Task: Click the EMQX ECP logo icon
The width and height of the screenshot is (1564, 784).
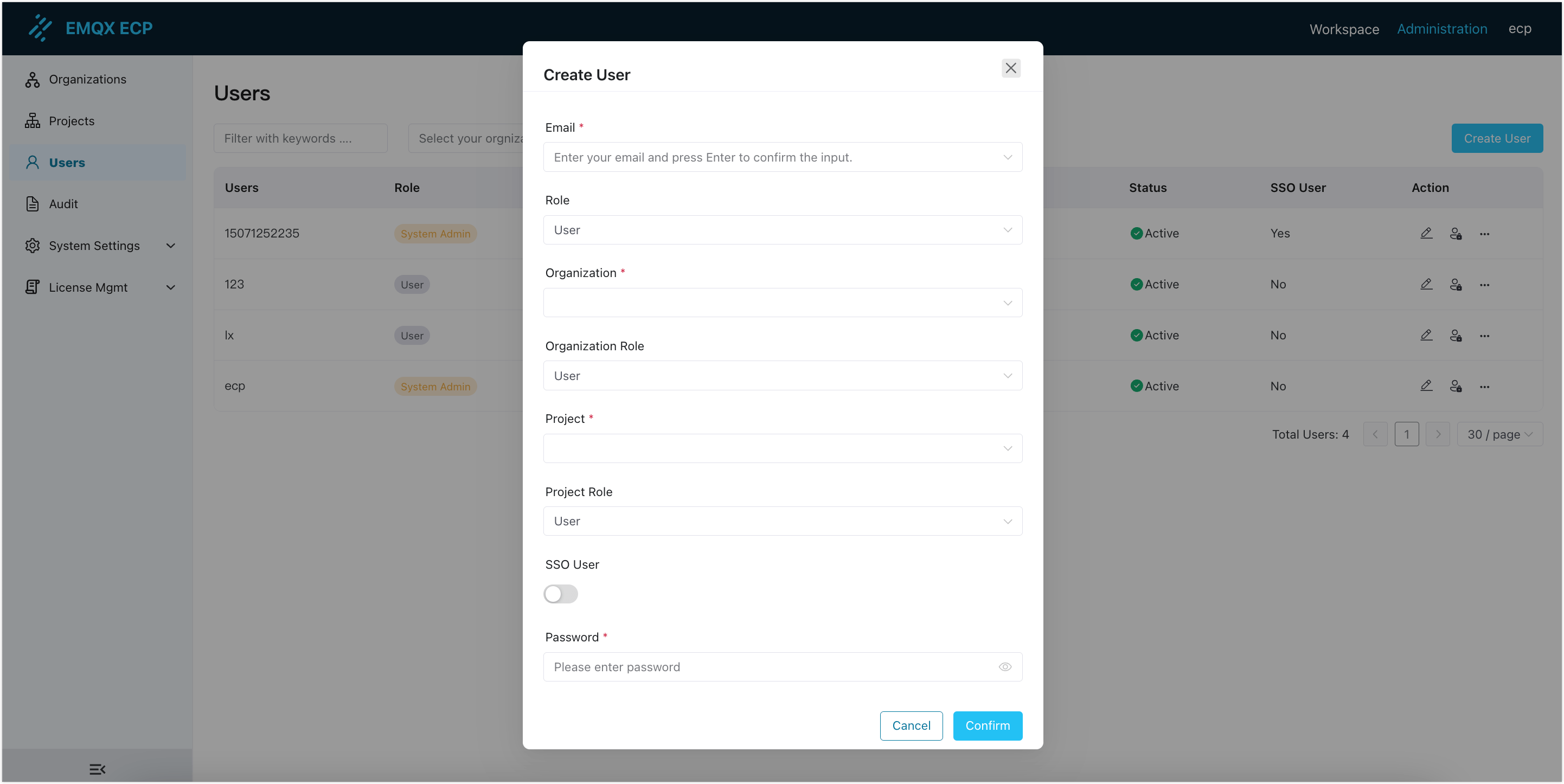Action: [40, 28]
